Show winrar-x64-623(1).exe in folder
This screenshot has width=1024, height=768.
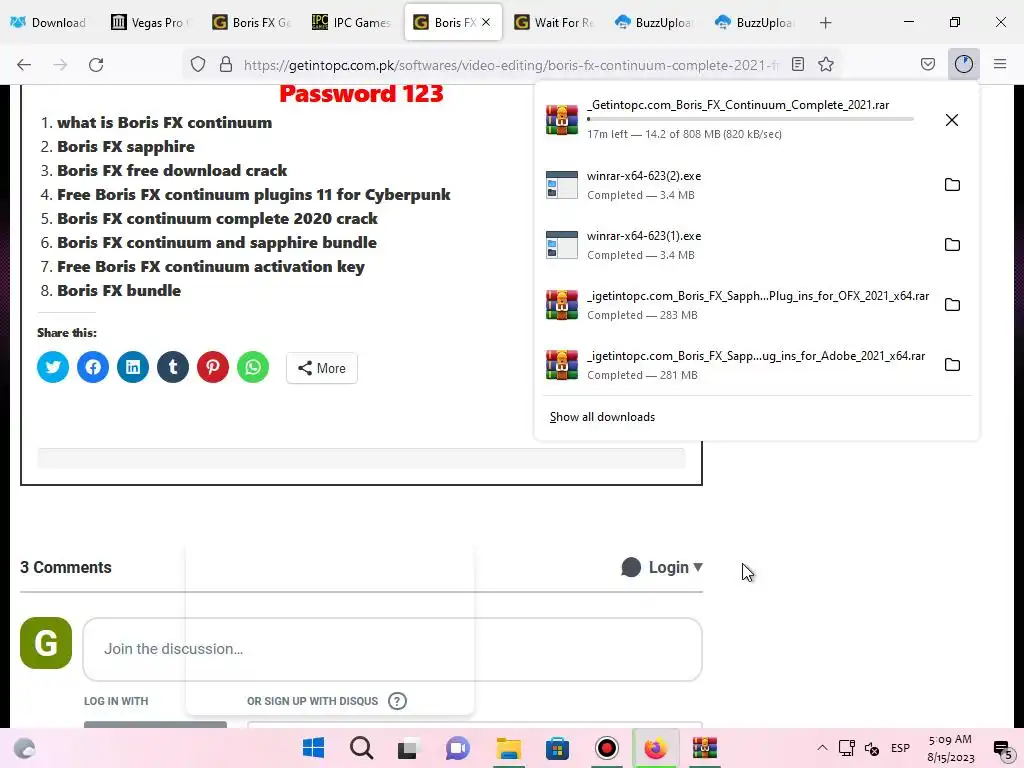[952, 245]
